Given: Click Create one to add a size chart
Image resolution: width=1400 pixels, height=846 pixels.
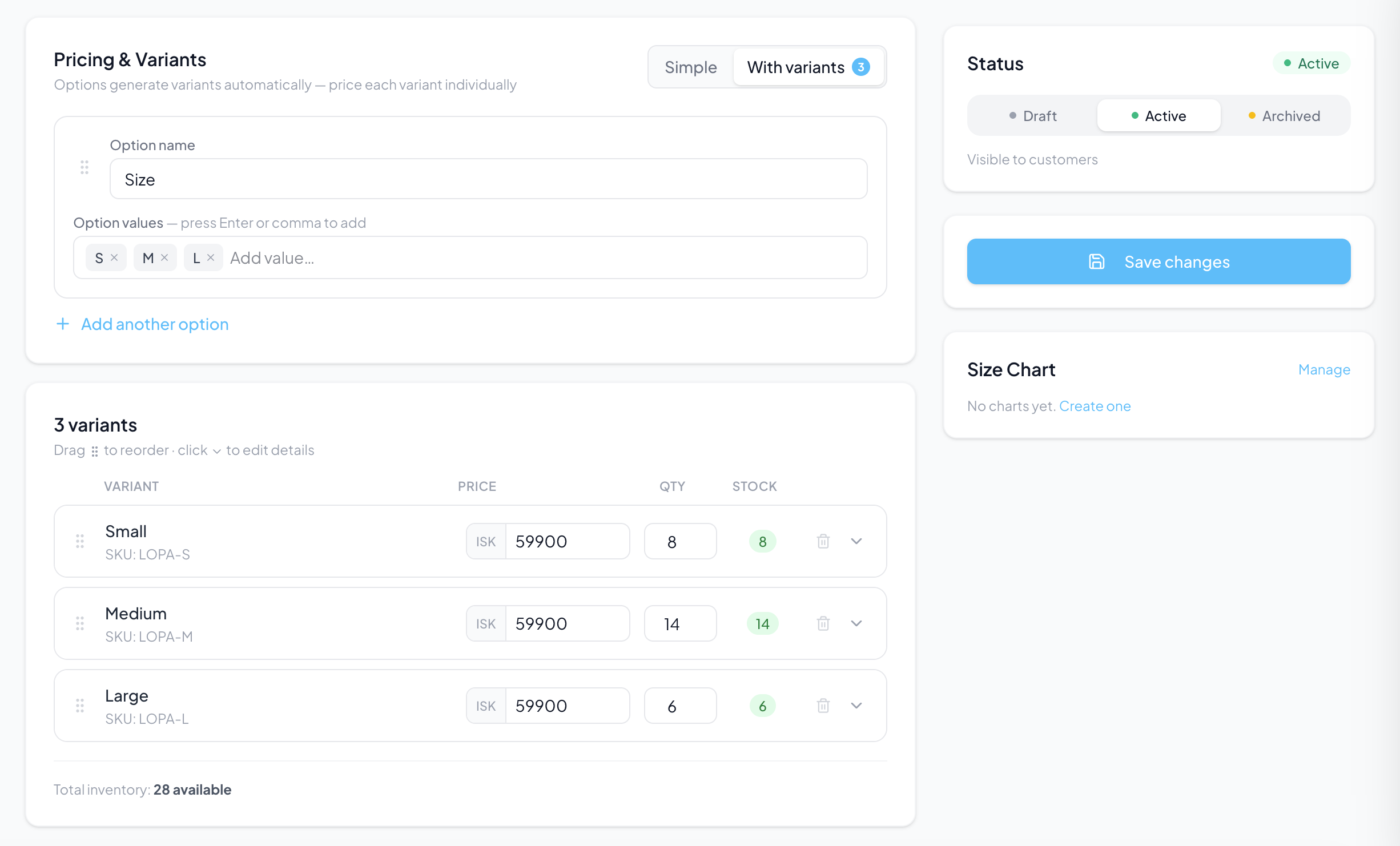Looking at the screenshot, I should click(x=1095, y=405).
